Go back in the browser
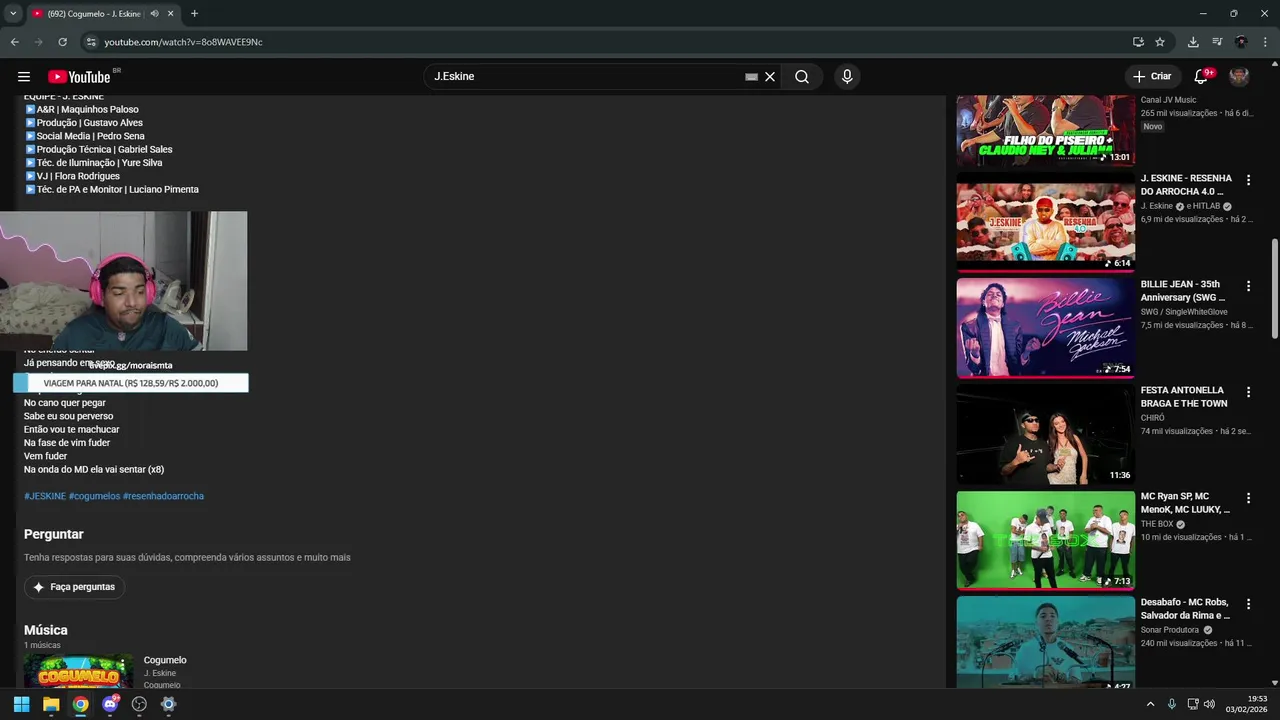The height and width of the screenshot is (720, 1280). 14,42
